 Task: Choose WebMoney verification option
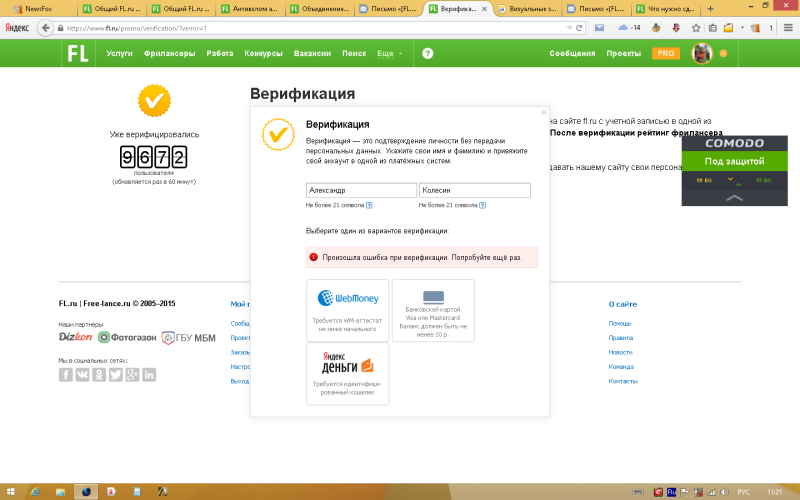(347, 310)
